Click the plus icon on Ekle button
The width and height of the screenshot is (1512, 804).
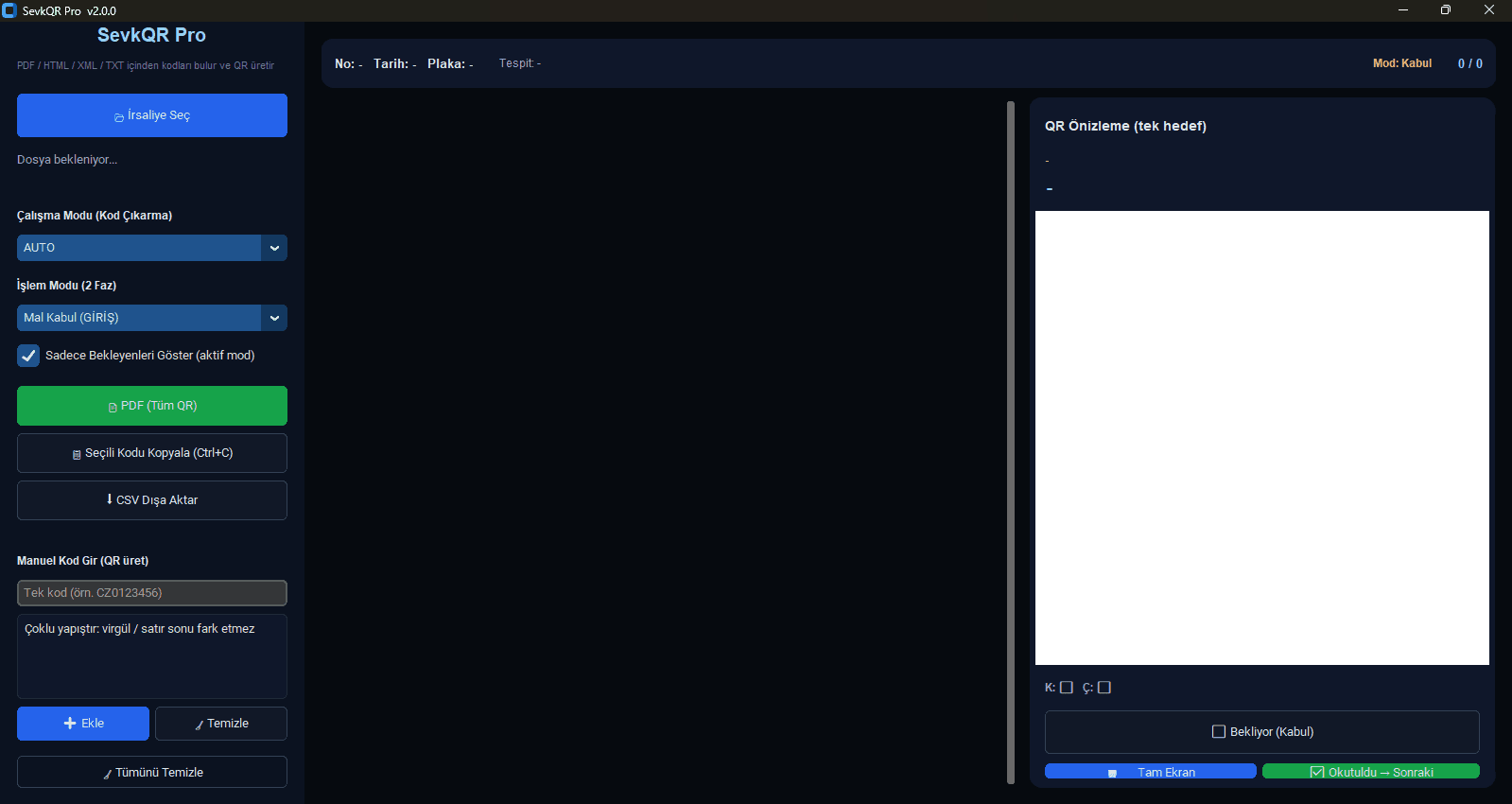(70, 724)
